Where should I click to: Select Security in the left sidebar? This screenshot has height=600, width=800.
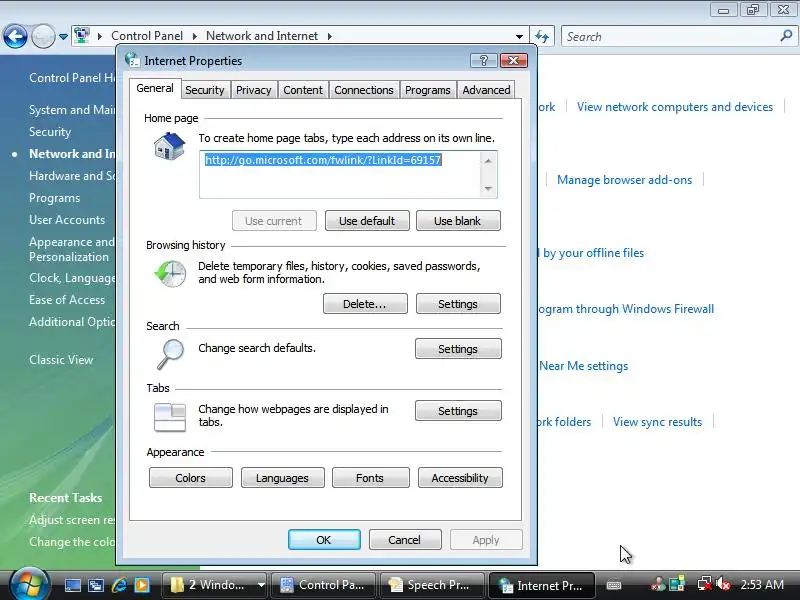(49, 132)
